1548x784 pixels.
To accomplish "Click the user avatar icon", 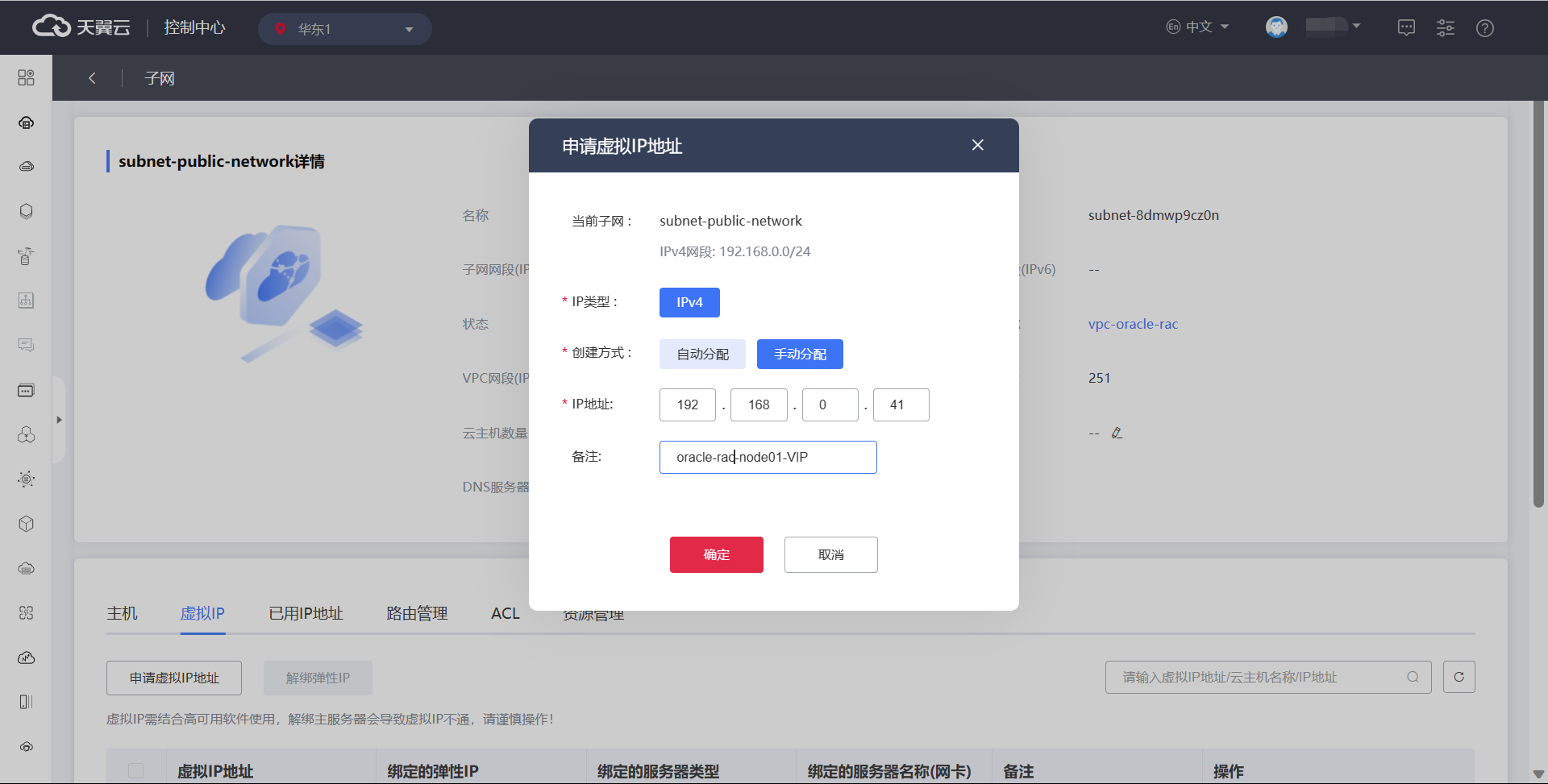I will [x=1276, y=27].
